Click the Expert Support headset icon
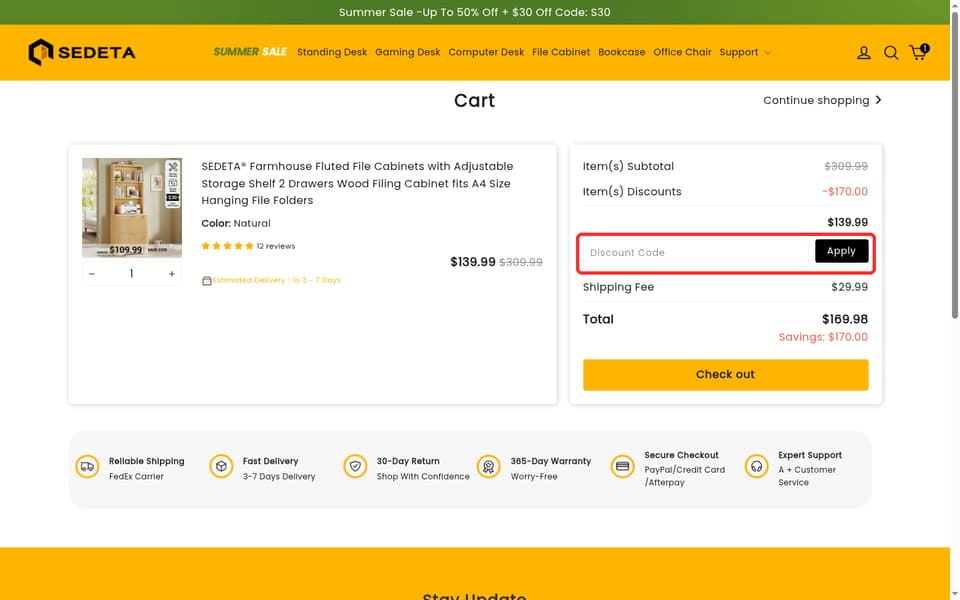 click(x=757, y=467)
